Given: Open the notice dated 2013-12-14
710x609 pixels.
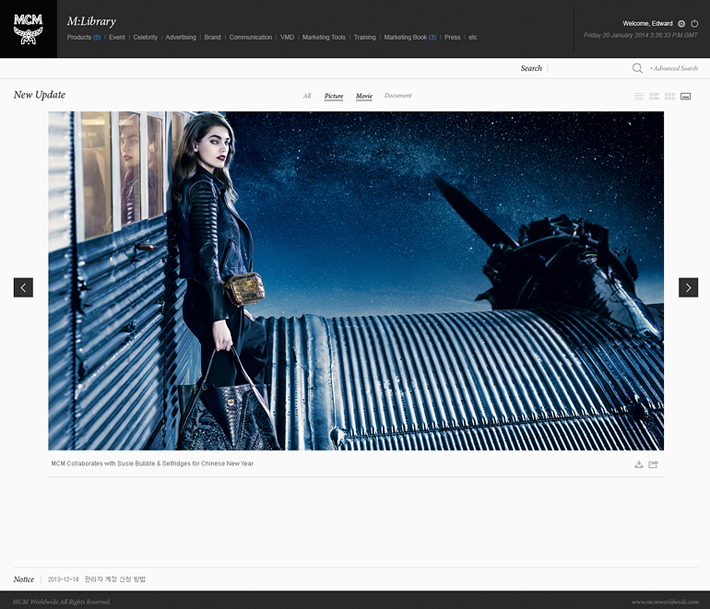Looking at the screenshot, I should pyautogui.click(x=114, y=579).
